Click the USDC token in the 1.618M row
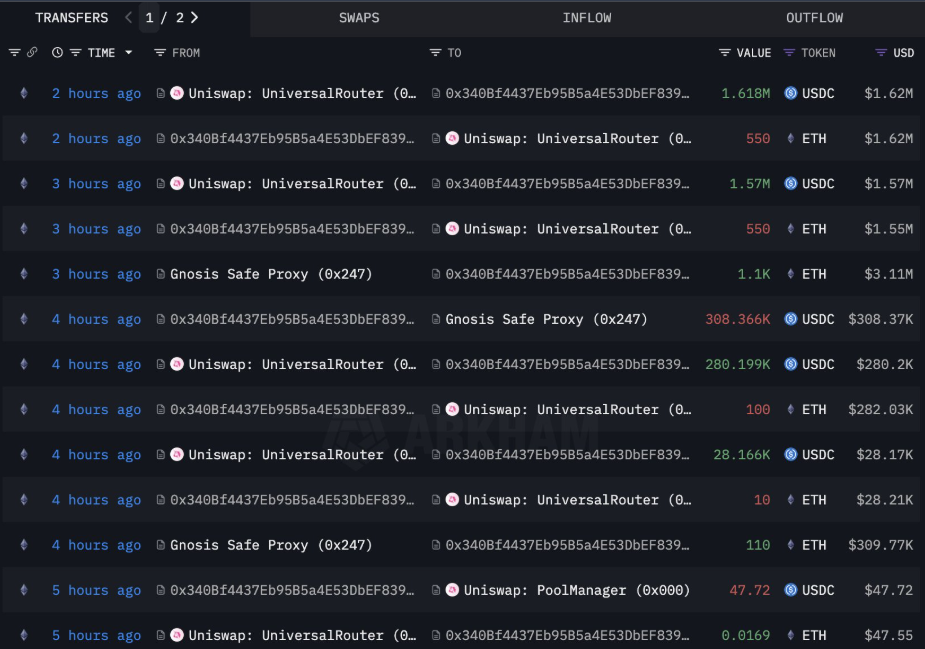 coord(817,93)
